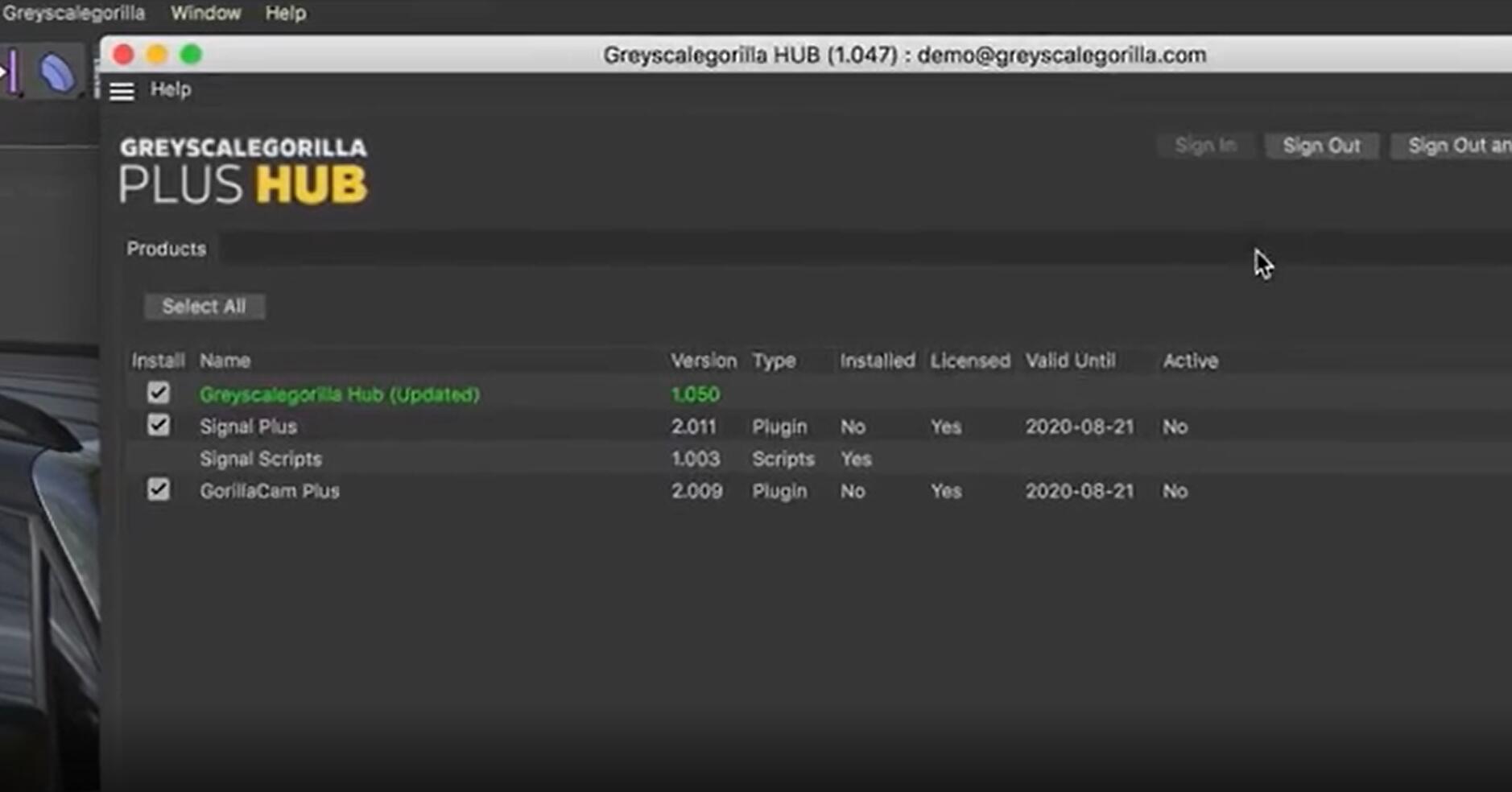Select the Signal Plus row name
This screenshot has width=1512, height=792.
248,427
